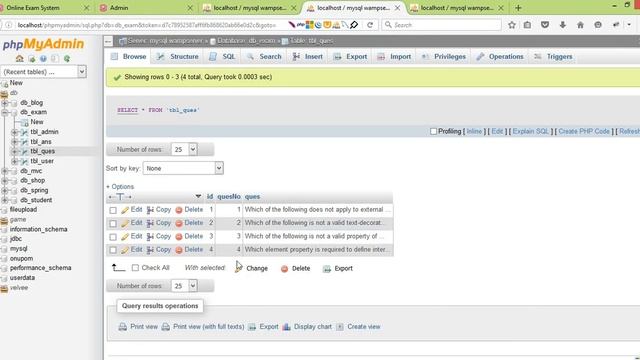Image resolution: width=640 pixels, height=360 pixels.
Task: Open the Operations tab
Action: pyautogui.click(x=500, y=57)
